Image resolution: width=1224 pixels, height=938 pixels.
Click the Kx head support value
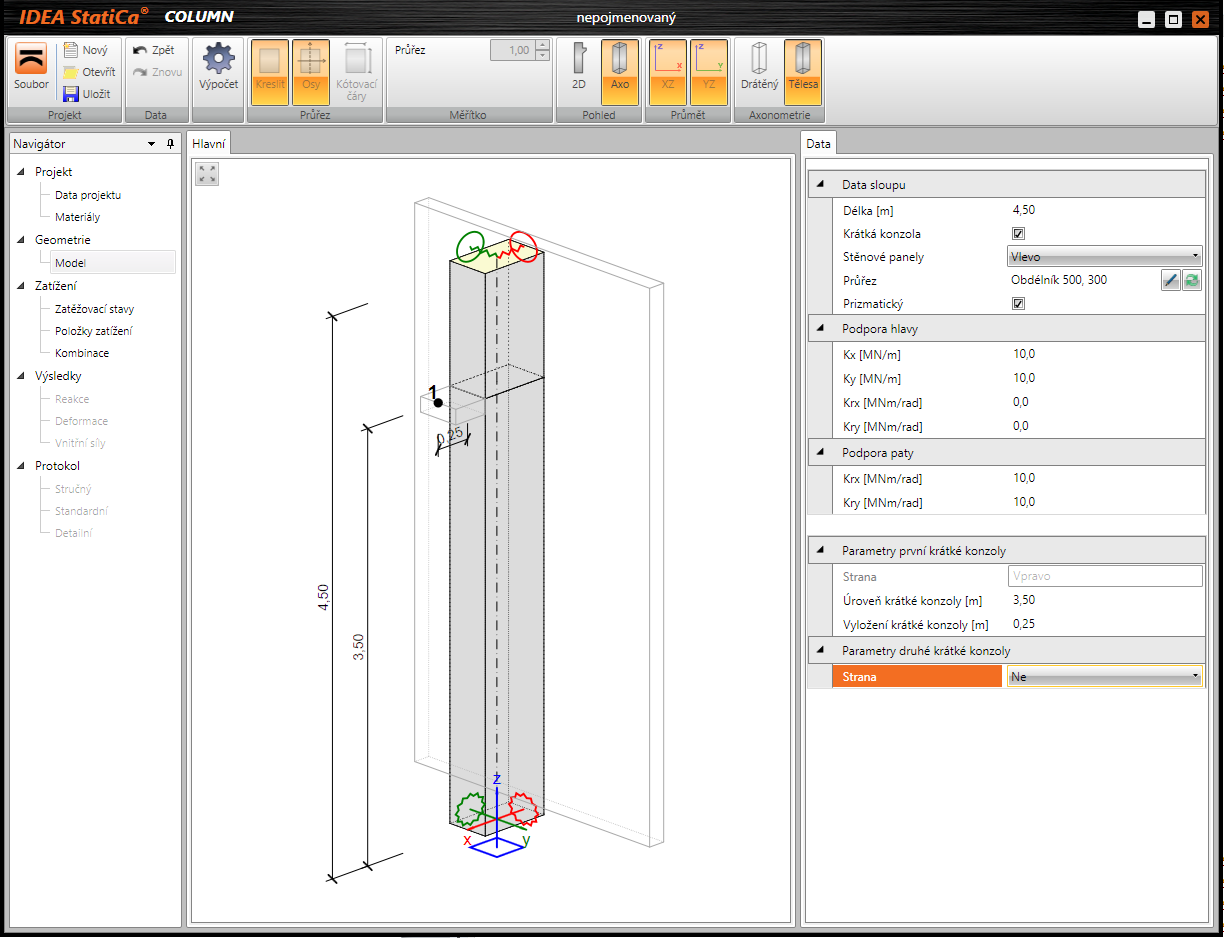point(1024,354)
